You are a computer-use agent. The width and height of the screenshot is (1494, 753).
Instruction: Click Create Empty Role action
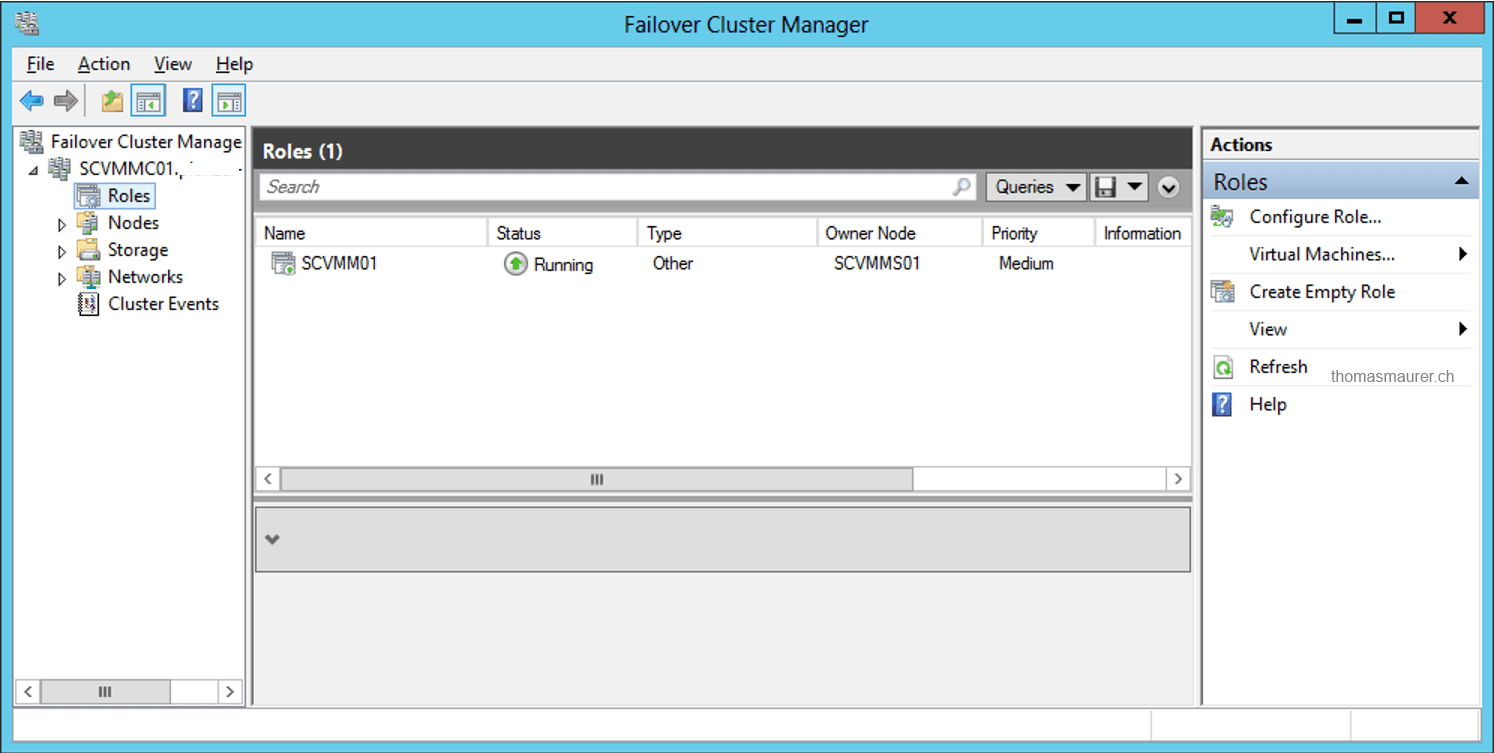point(1322,292)
